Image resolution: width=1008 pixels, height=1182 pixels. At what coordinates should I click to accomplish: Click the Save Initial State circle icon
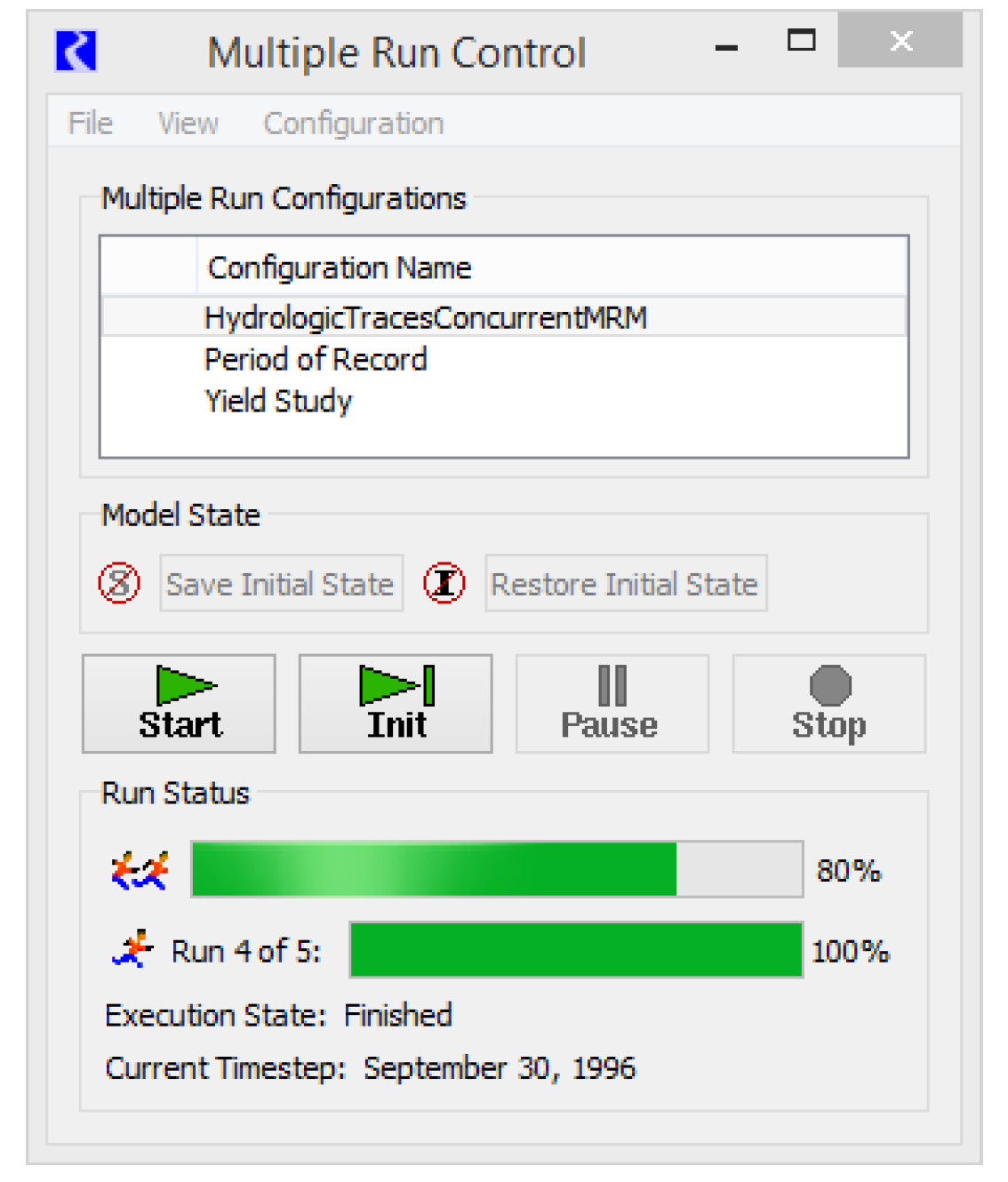pos(119,584)
